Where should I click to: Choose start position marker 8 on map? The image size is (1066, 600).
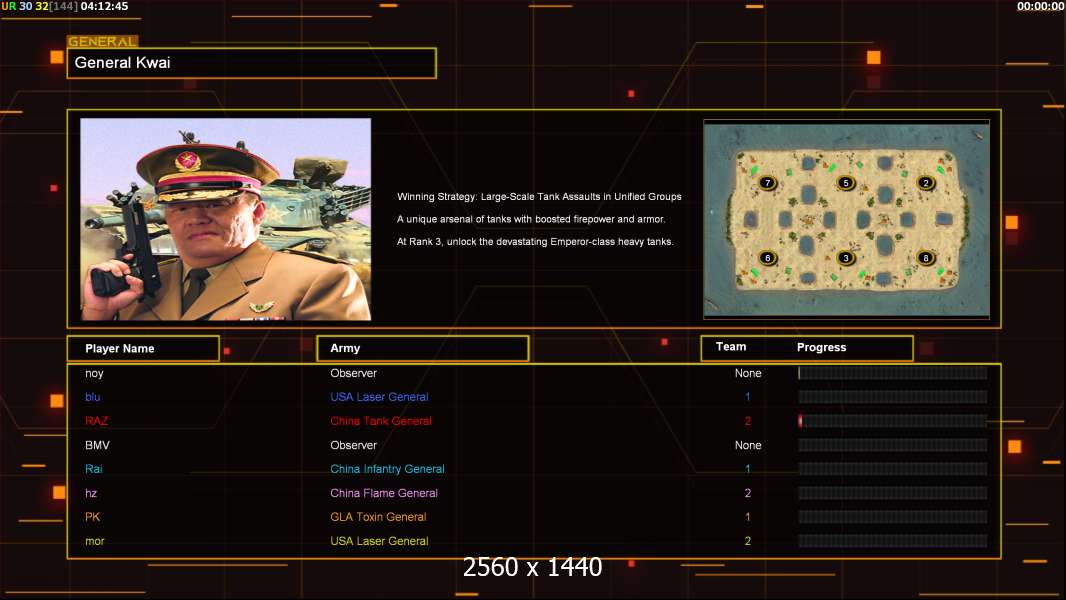point(926,258)
